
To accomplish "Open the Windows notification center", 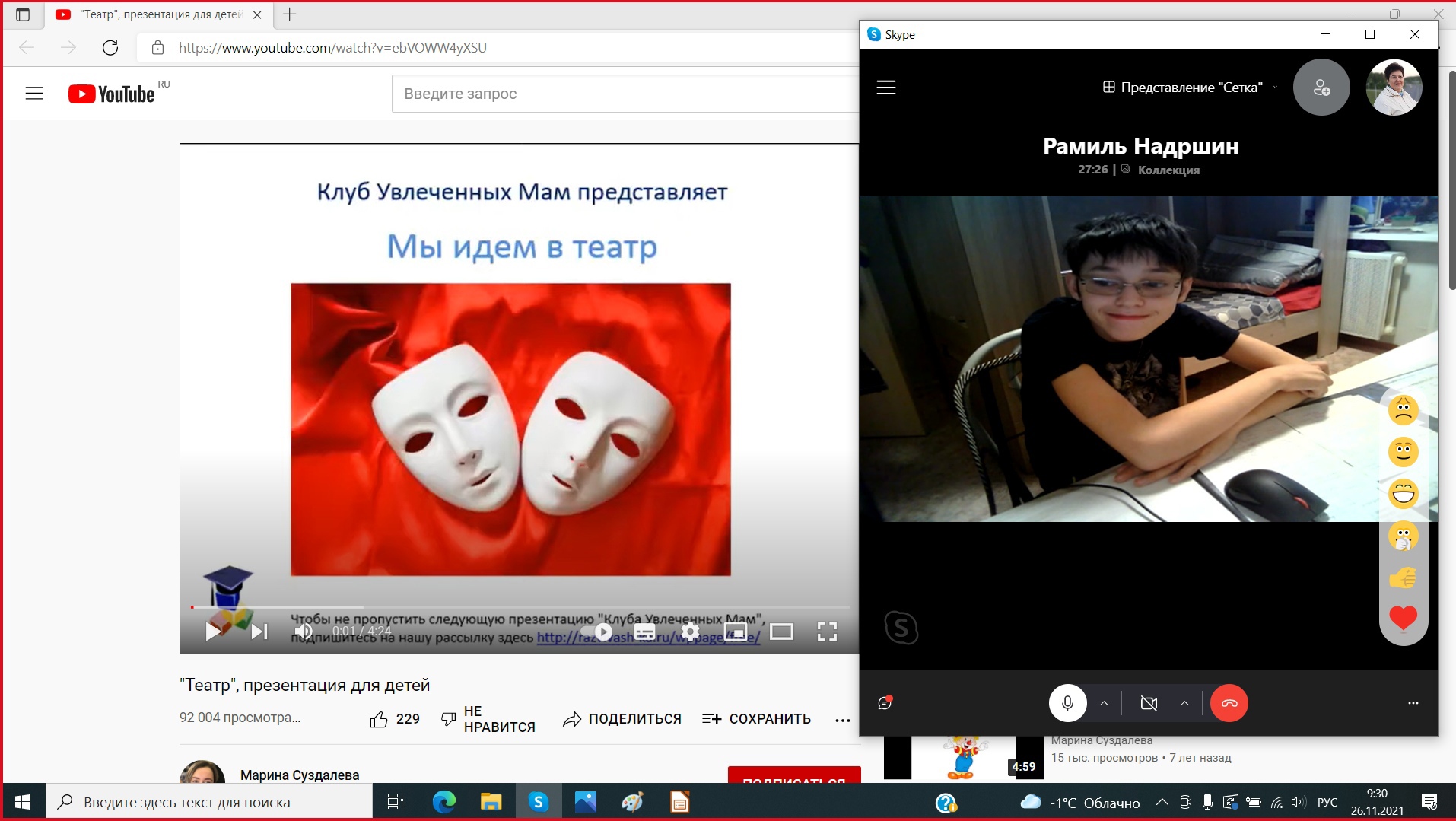I will (x=1429, y=802).
